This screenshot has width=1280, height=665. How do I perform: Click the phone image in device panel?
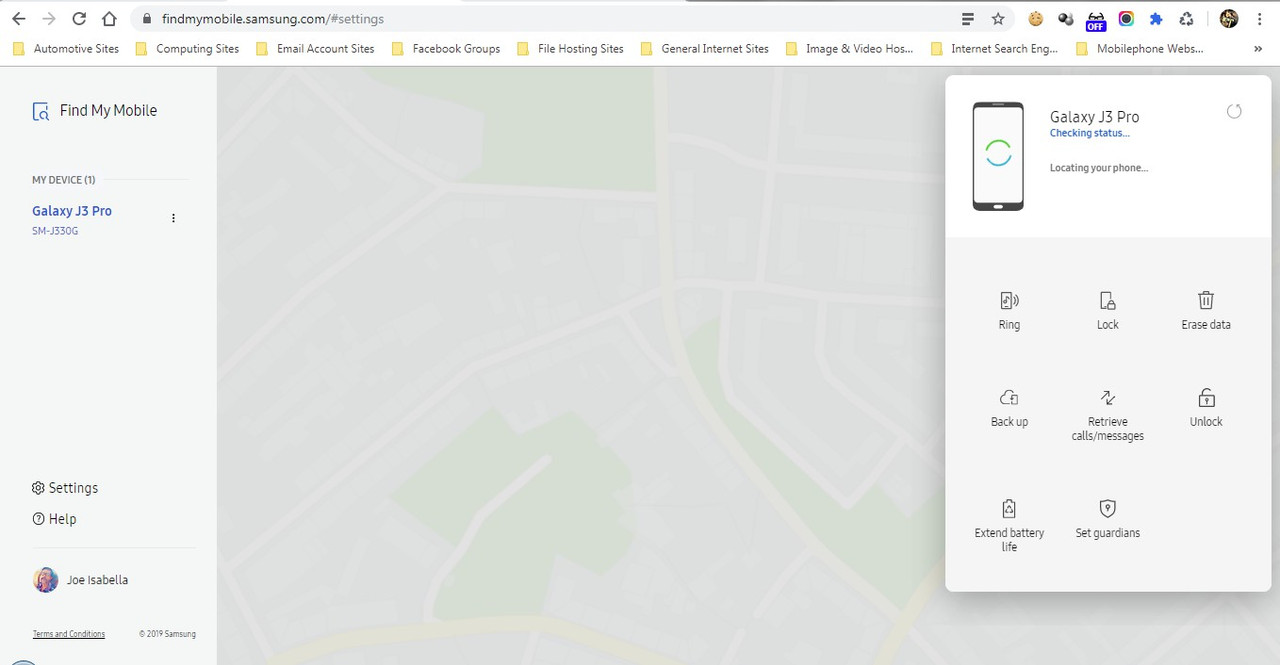pyautogui.click(x=998, y=156)
